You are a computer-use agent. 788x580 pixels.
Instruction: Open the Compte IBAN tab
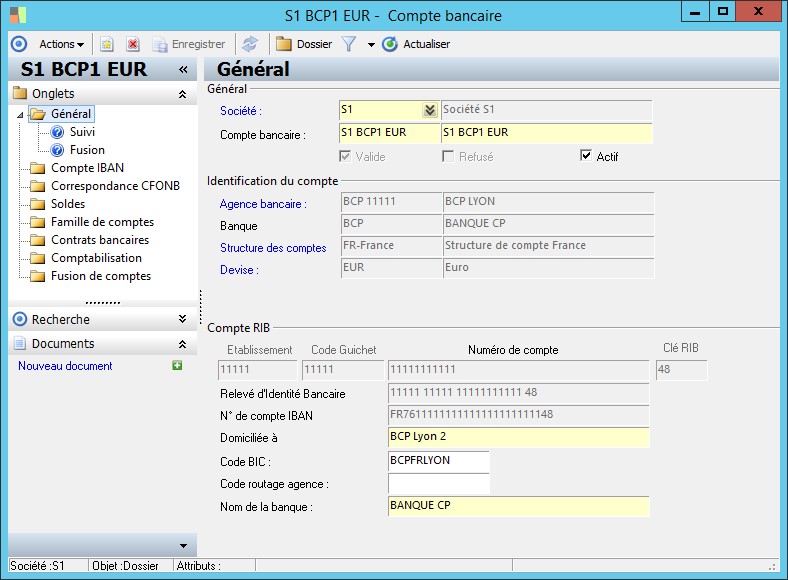coord(87,168)
